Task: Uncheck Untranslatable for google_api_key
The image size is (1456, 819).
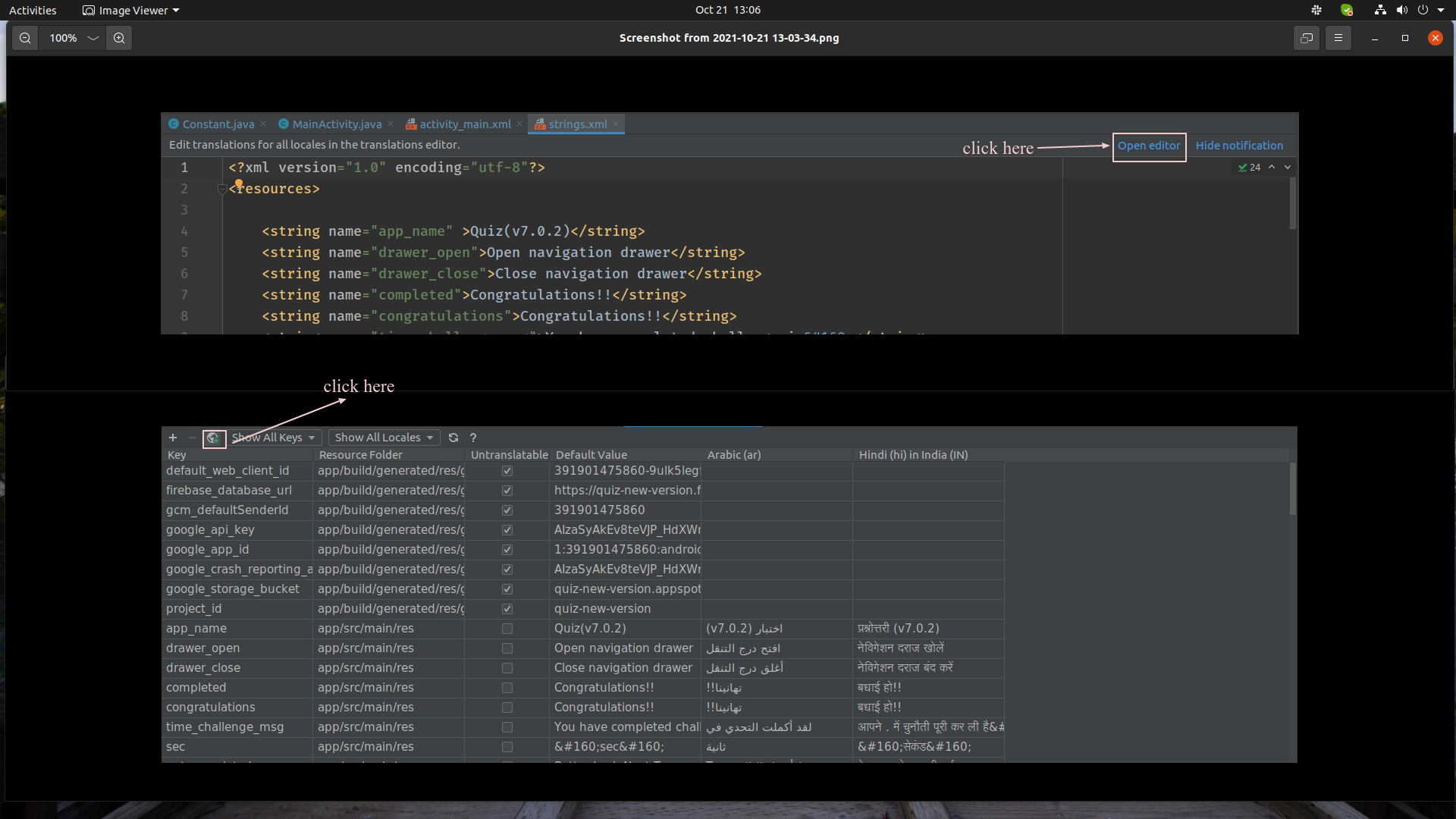Action: [507, 530]
